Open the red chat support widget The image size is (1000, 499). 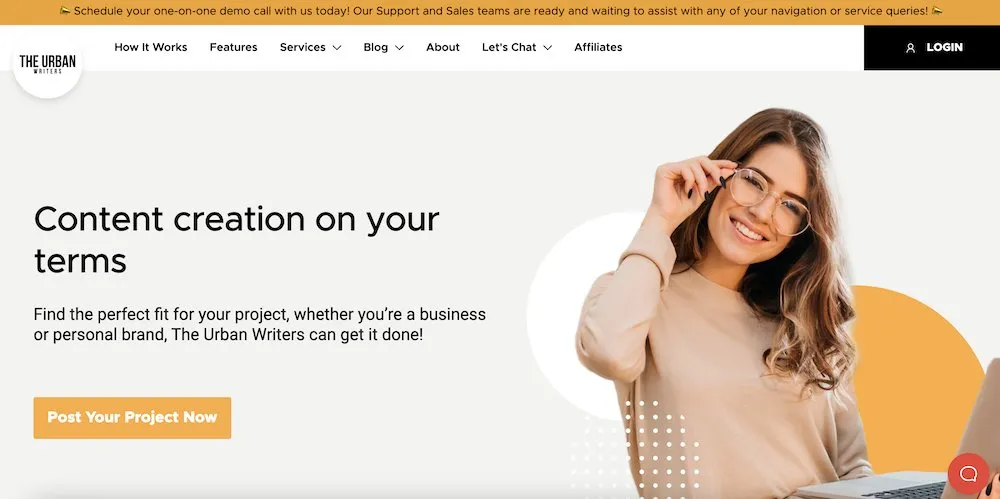tap(968, 473)
